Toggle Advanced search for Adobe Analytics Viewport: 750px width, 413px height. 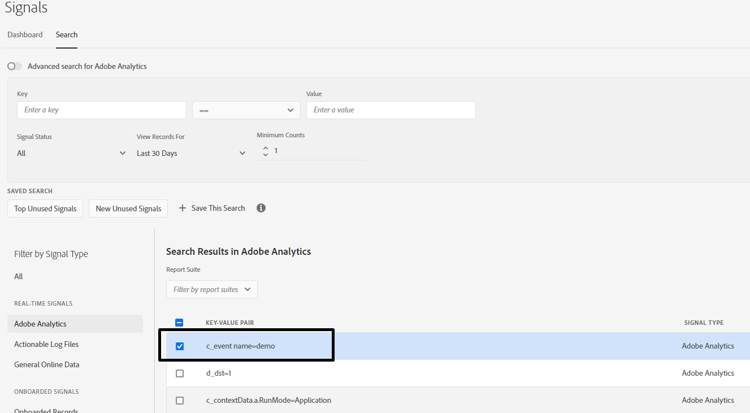click(14, 66)
